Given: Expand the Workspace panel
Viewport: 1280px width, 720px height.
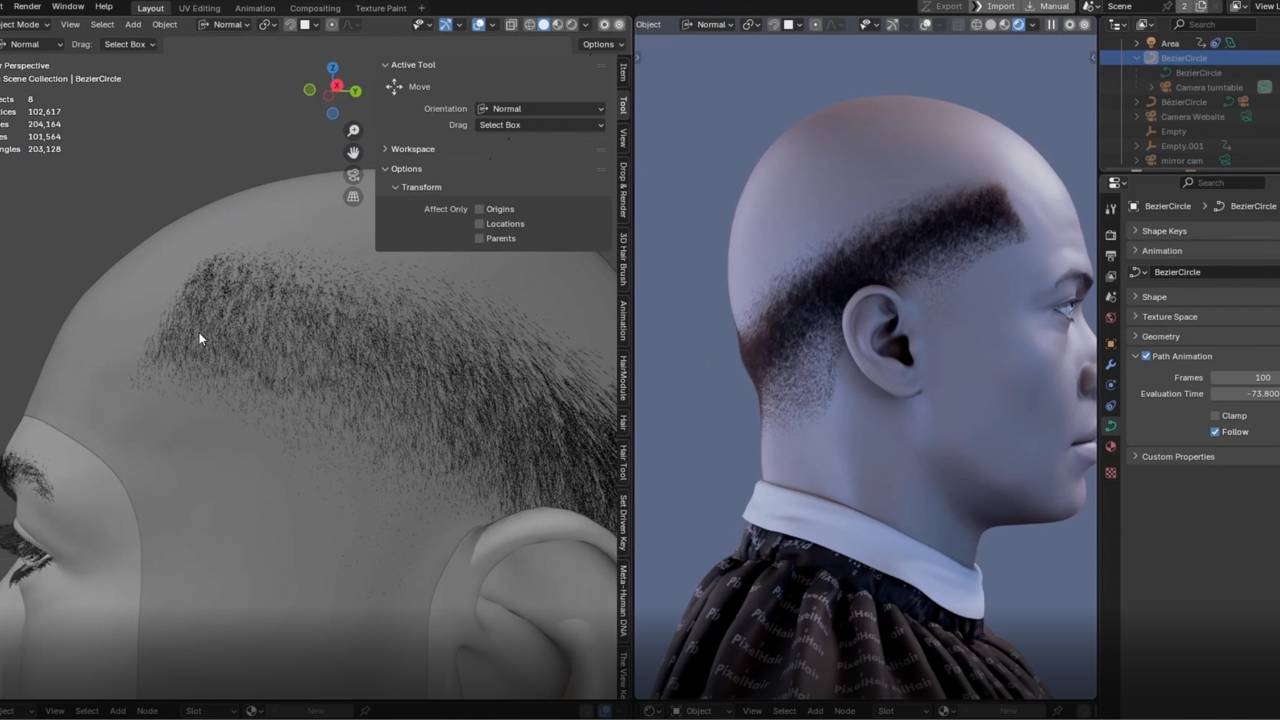Looking at the screenshot, I should (x=412, y=149).
